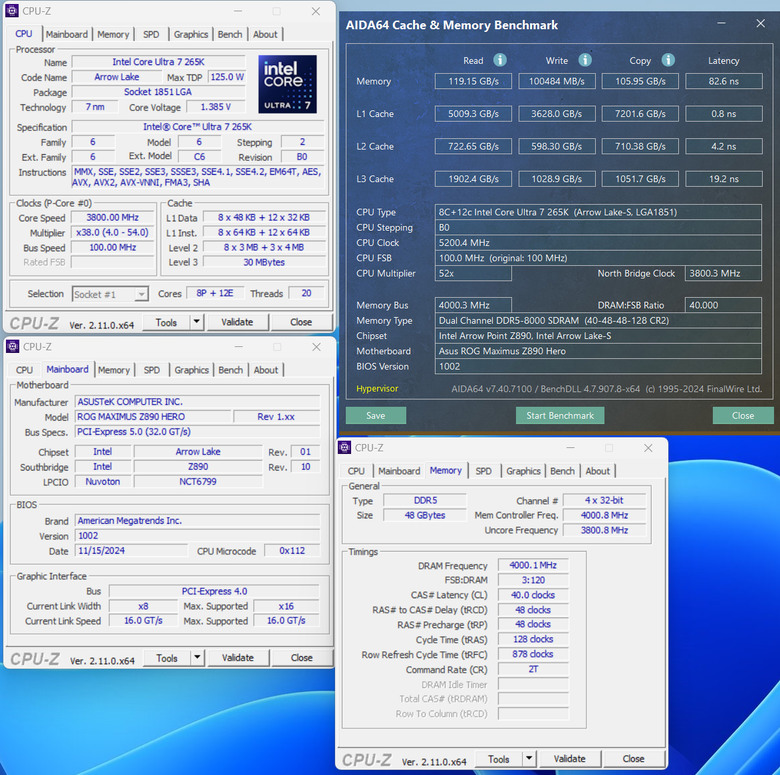Open the Socket #1 selection dropdown
The width and height of the screenshot is (780, 775).
click(141, 294)
